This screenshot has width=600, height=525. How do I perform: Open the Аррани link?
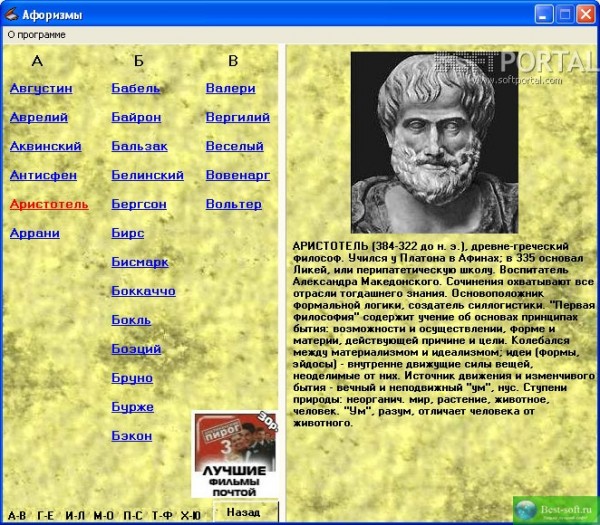click(35, 233)
